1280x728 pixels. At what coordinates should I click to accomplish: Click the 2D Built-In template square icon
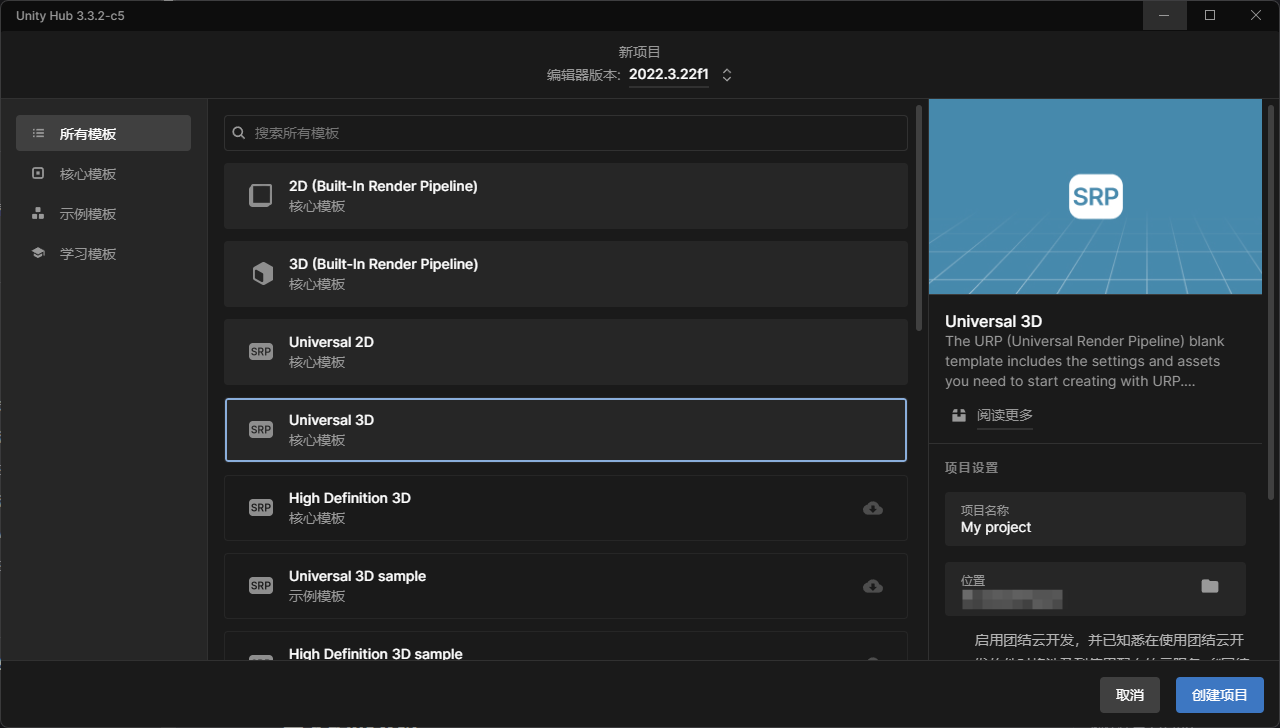261,196
